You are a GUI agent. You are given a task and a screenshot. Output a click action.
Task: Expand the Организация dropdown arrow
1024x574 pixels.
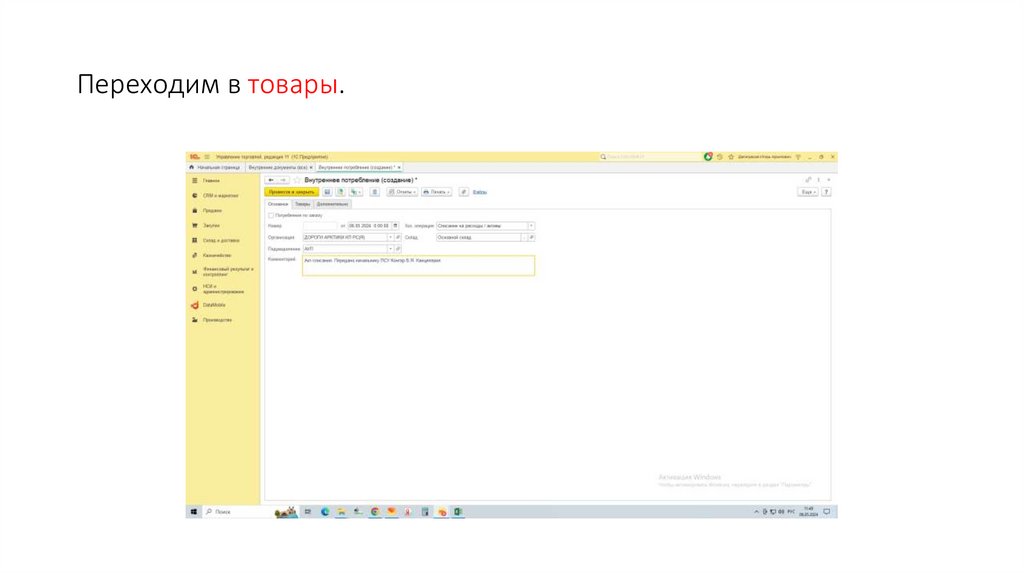click(391, 238)
